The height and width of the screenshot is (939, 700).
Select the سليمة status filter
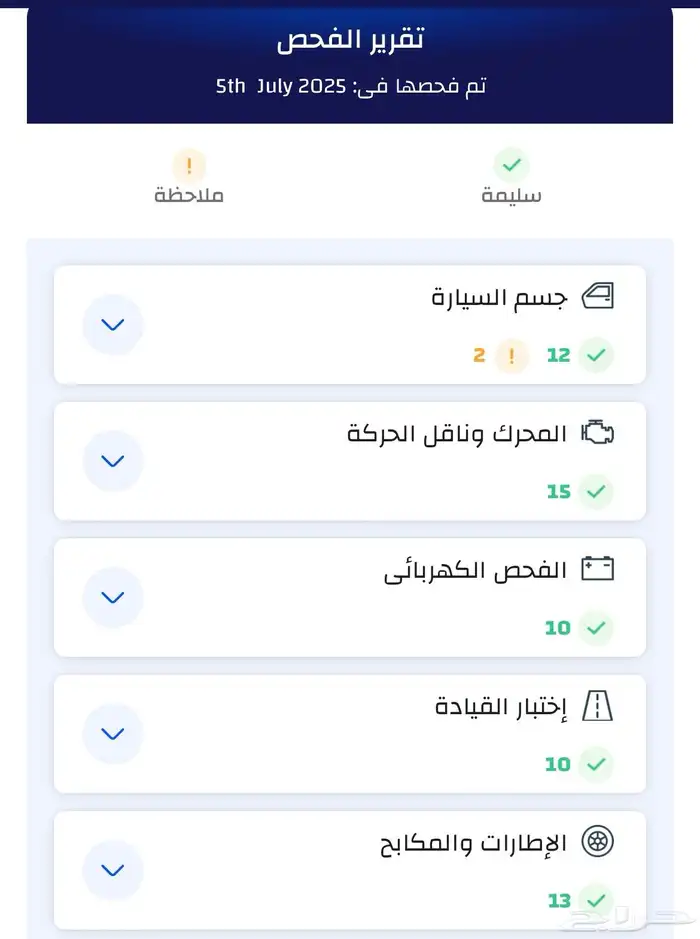pos(511,177)
